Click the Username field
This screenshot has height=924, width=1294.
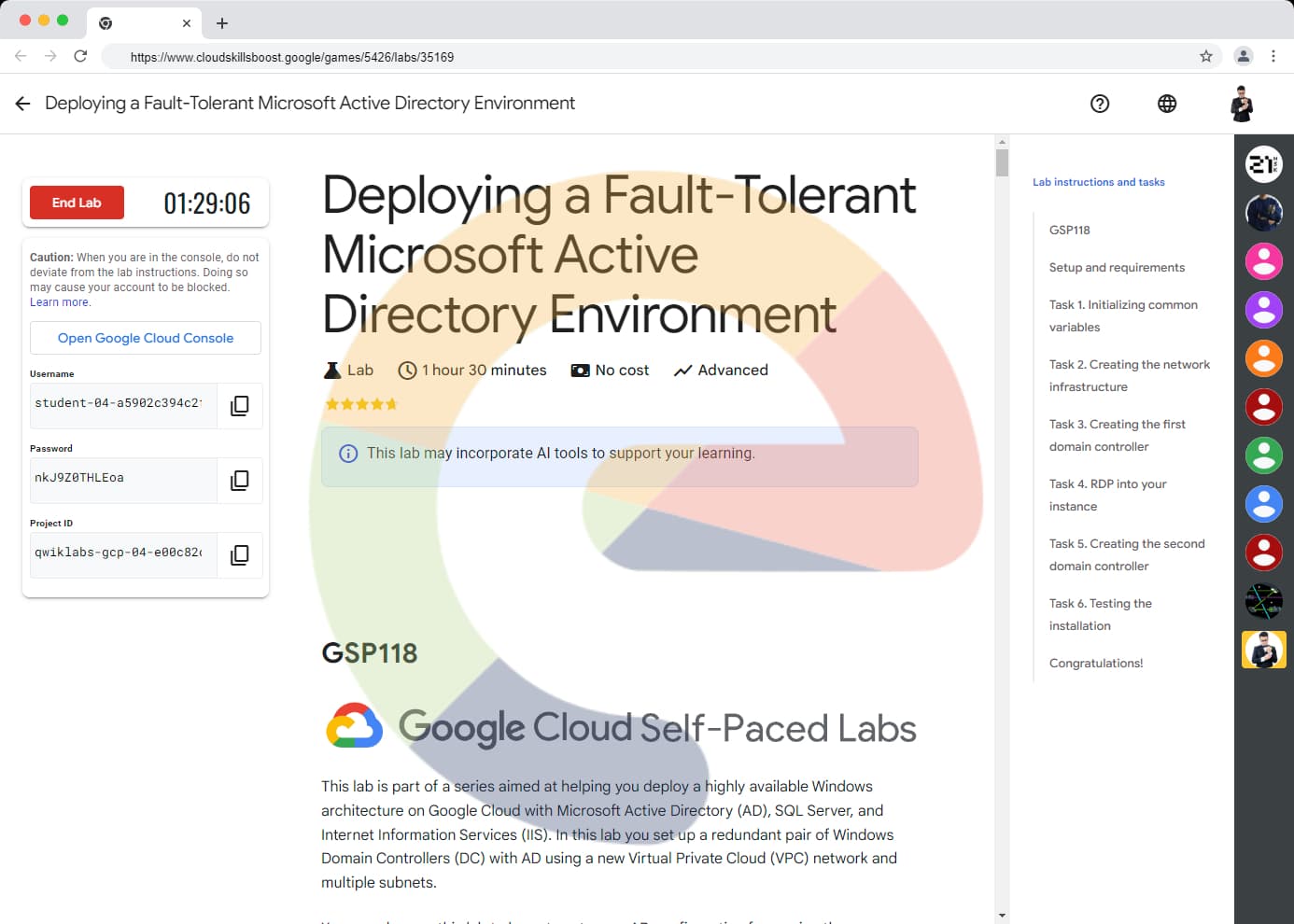click(123, 404)
